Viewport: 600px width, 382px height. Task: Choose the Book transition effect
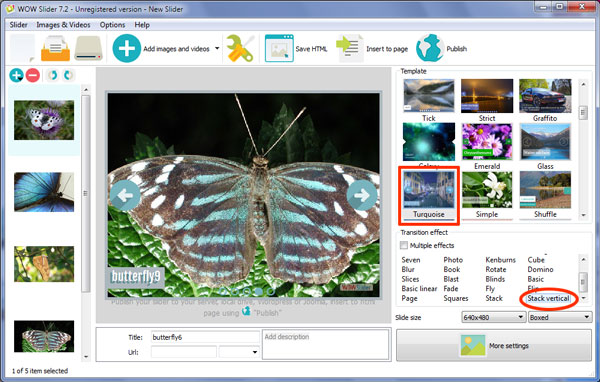(x=452, y=269)
